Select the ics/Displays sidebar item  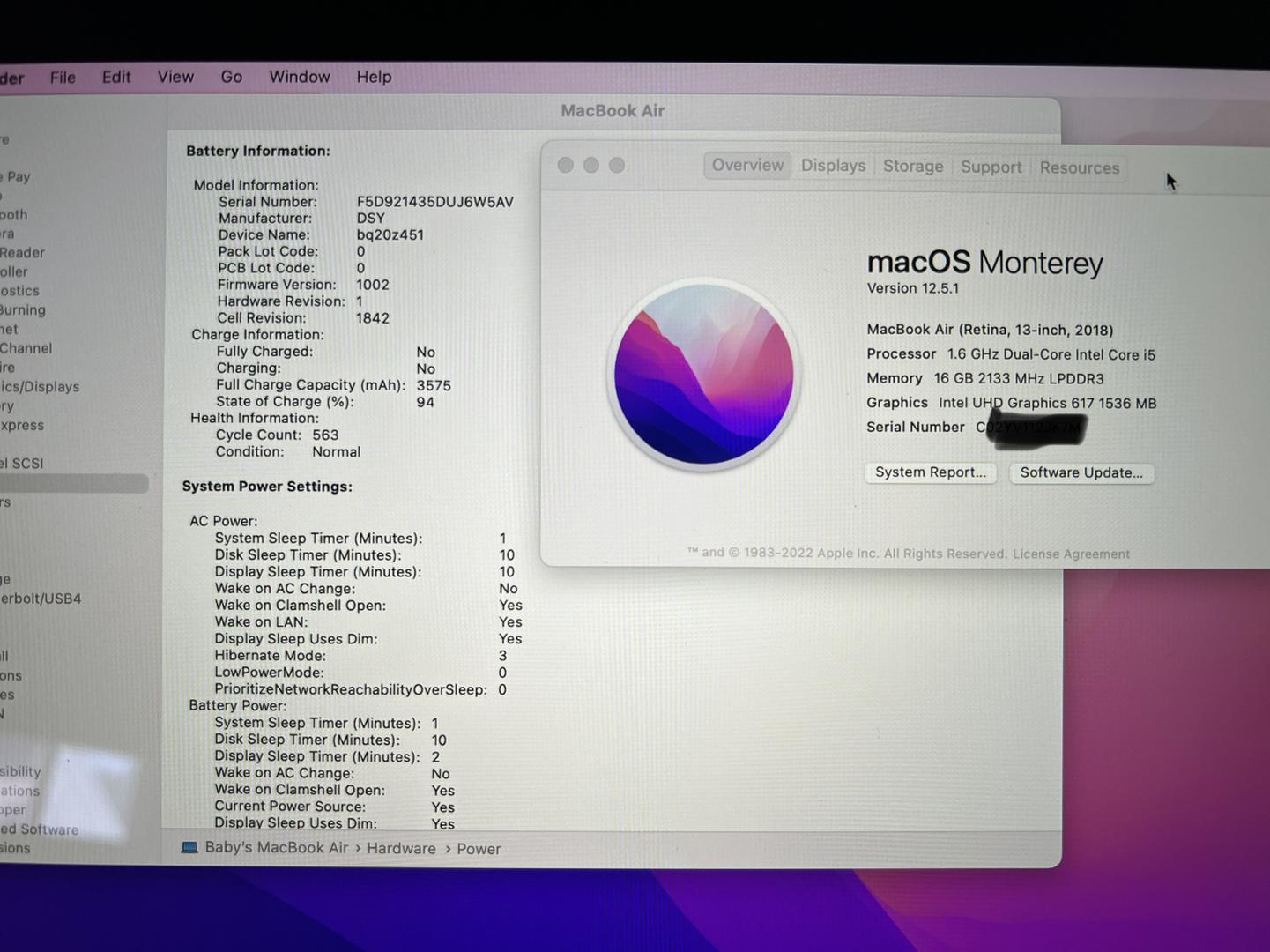(x=40, y=387)
